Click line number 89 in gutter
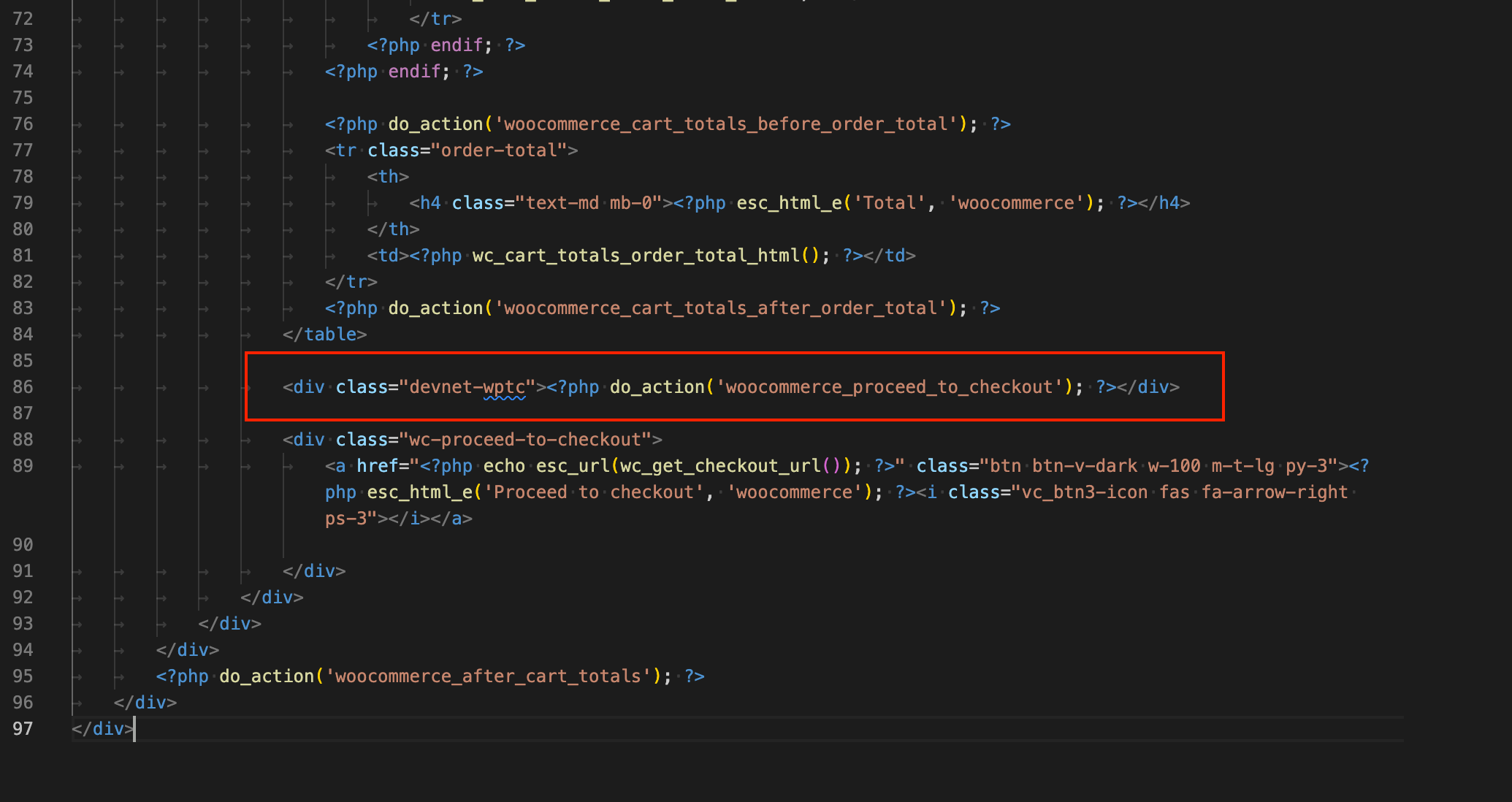 [23, 466]
